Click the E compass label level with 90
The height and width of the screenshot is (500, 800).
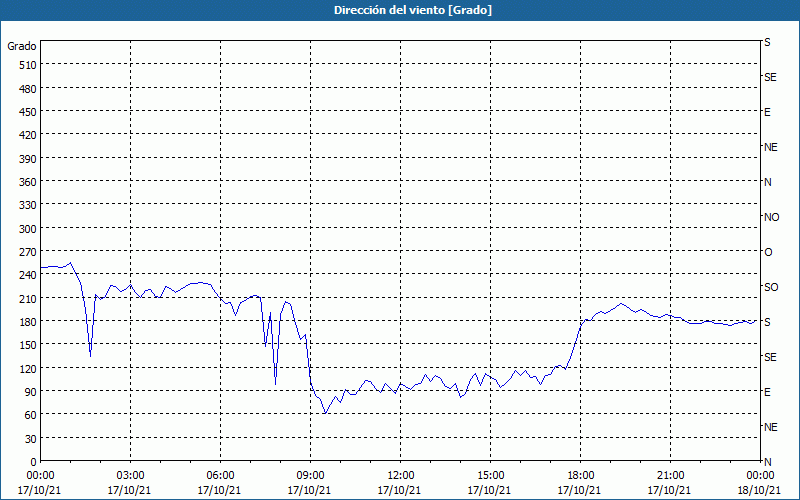point(767,392)
